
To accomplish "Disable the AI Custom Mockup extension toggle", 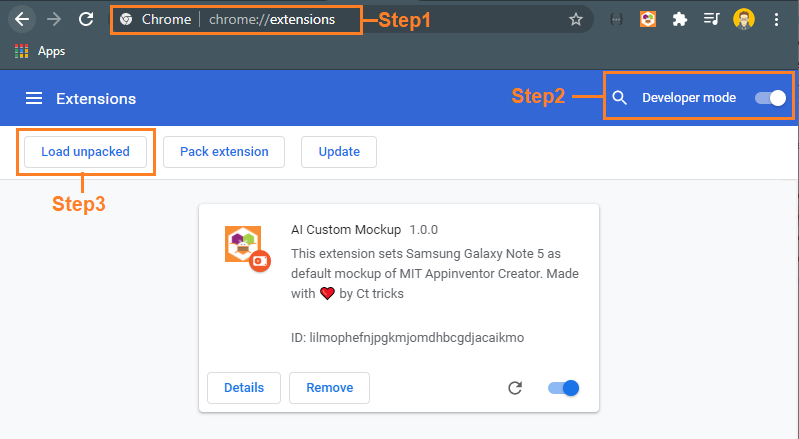I will point(564,388).
